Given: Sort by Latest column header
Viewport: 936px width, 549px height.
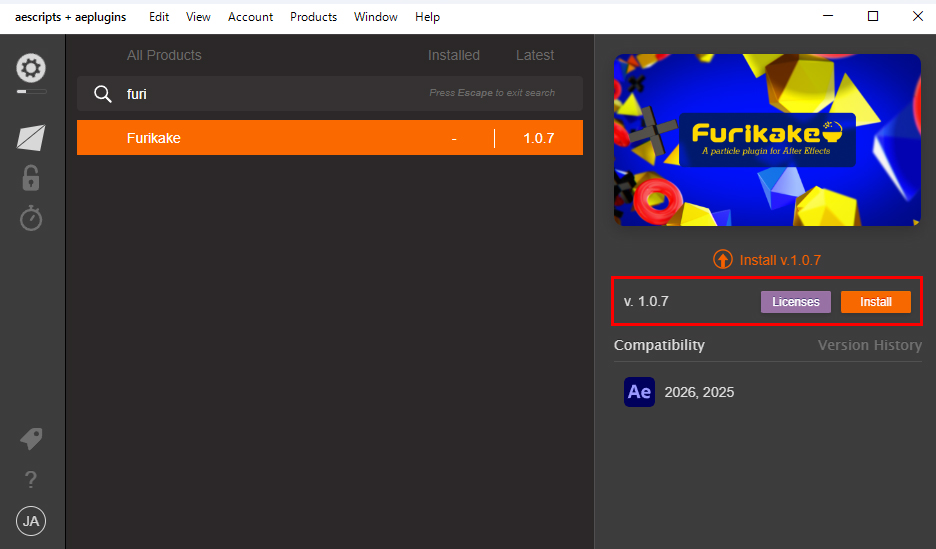Looking at the screenshot, I should click(535, 55).
